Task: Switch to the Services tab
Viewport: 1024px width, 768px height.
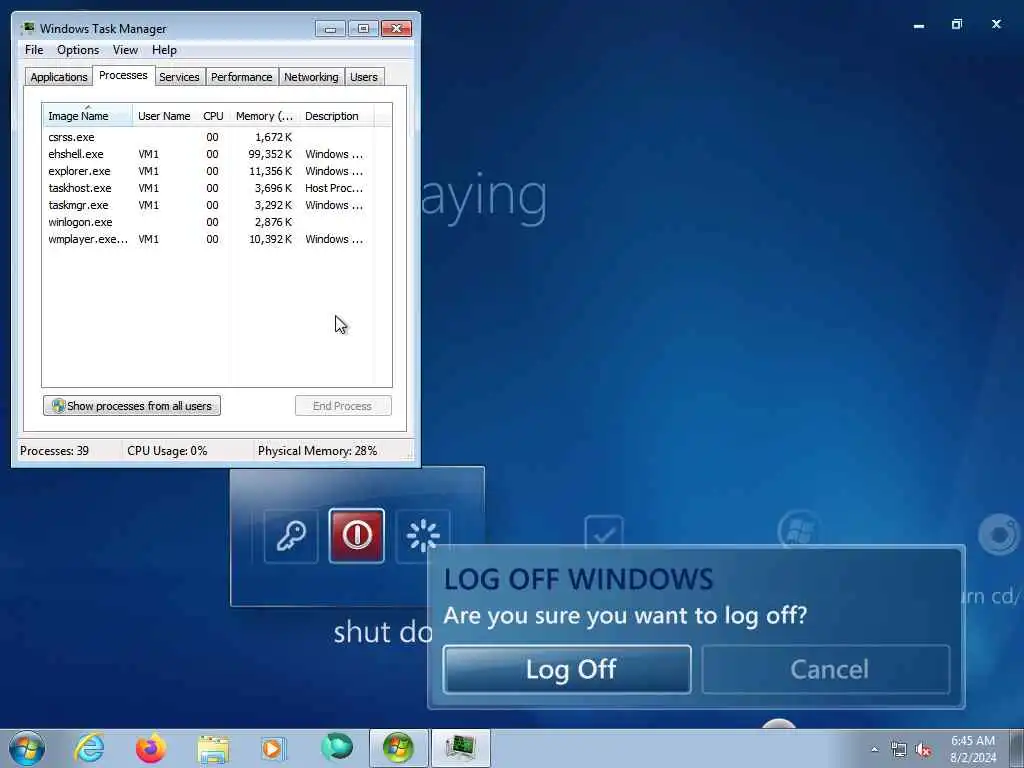Action: pos(180,77)
